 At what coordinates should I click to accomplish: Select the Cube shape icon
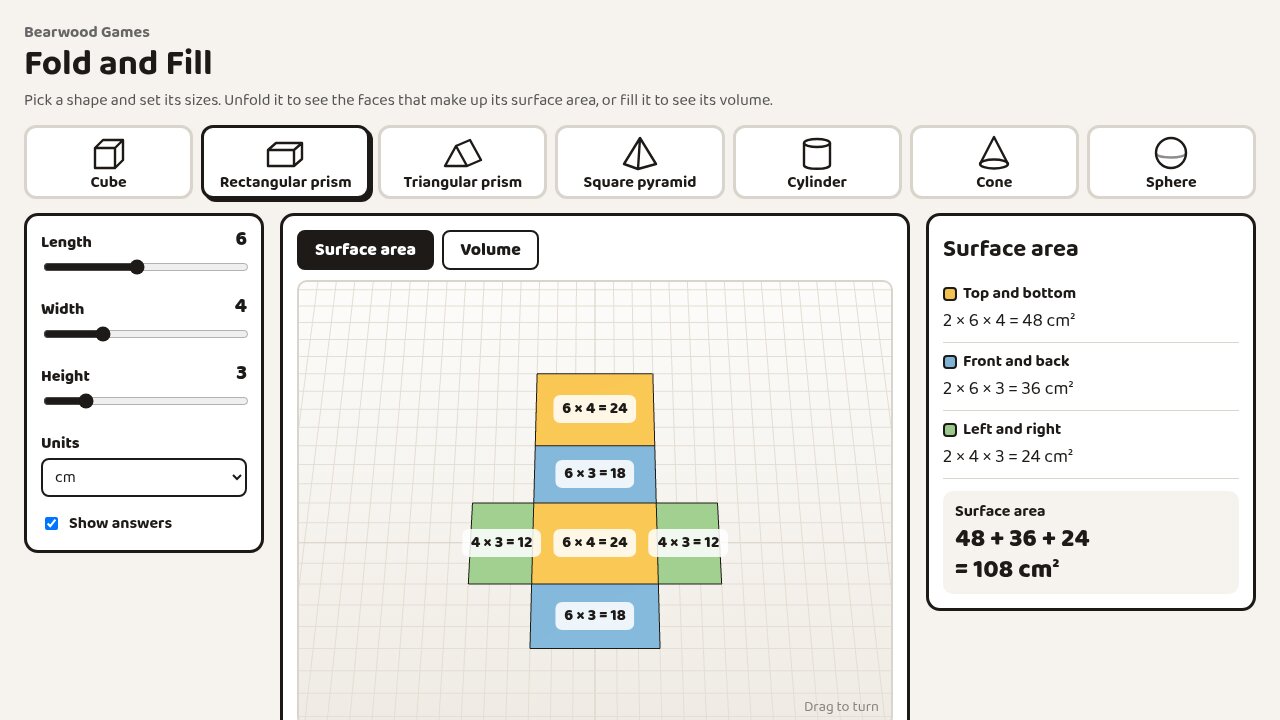coord(108,154)
